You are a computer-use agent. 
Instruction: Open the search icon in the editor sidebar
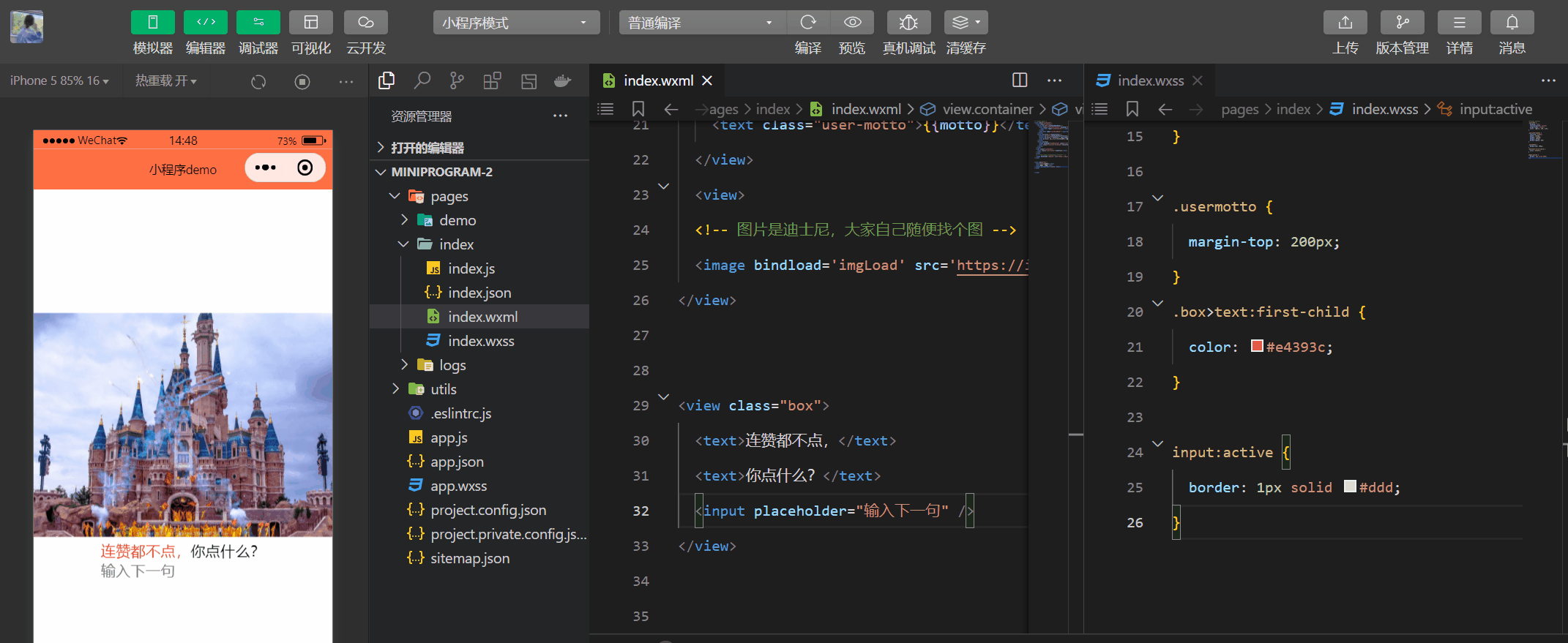pos(422,80)
